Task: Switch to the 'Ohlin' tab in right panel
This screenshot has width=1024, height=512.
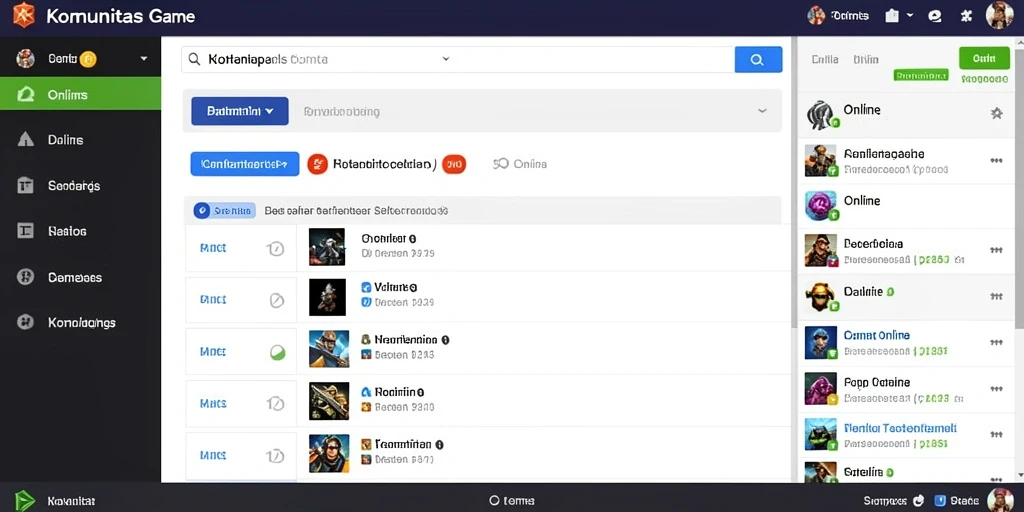Action: 865,59
